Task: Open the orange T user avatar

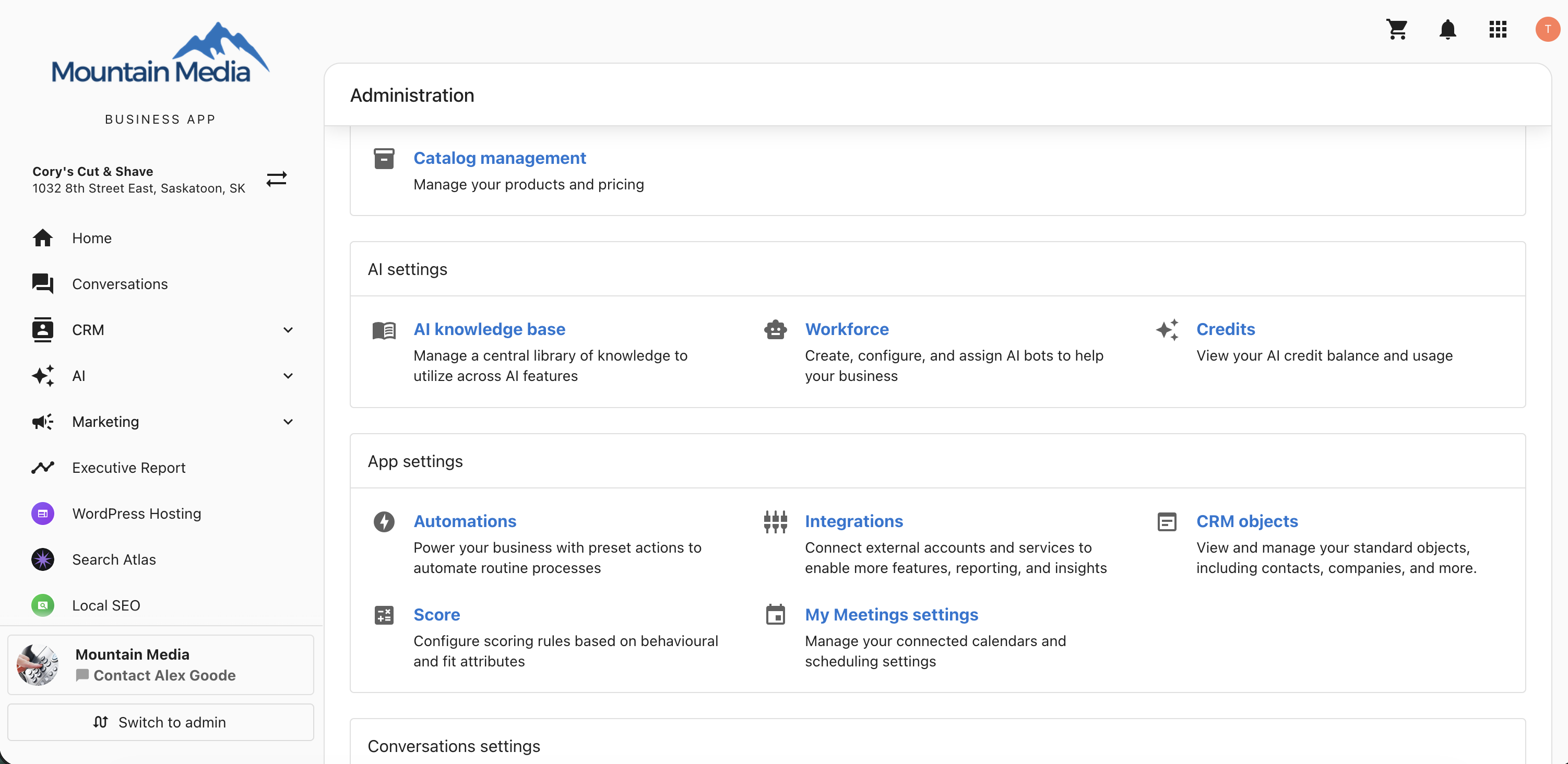Action: (x=1547, y=29)
